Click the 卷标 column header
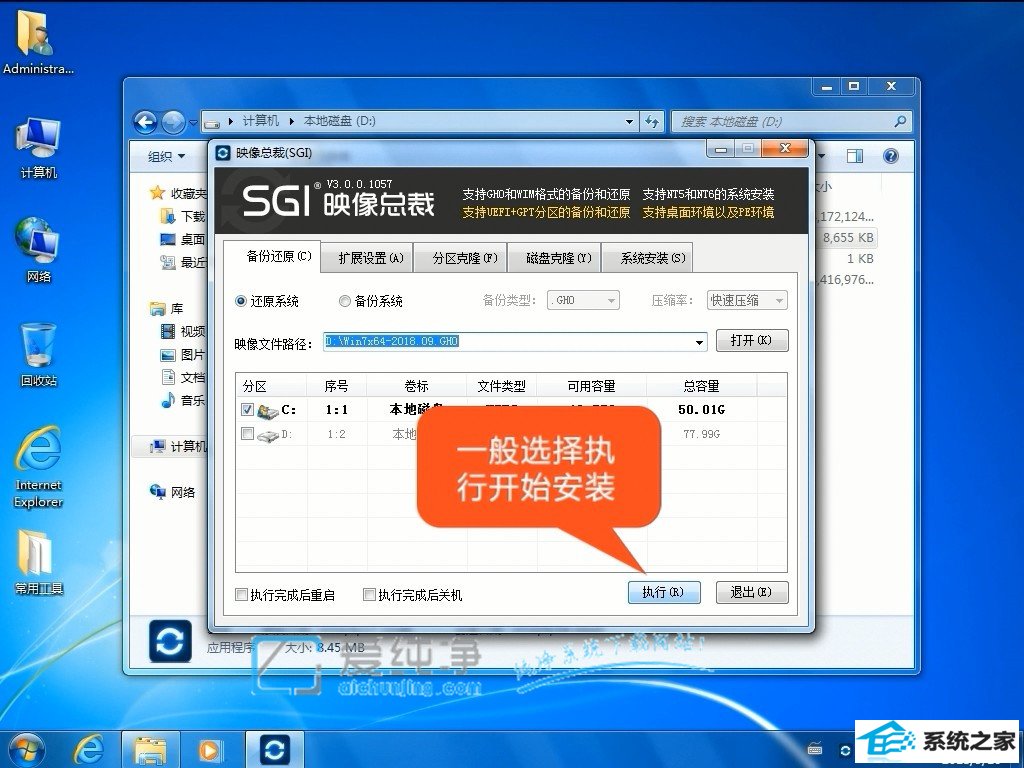Viewport: 1024px width, 768px height. [x=417, y=386]
